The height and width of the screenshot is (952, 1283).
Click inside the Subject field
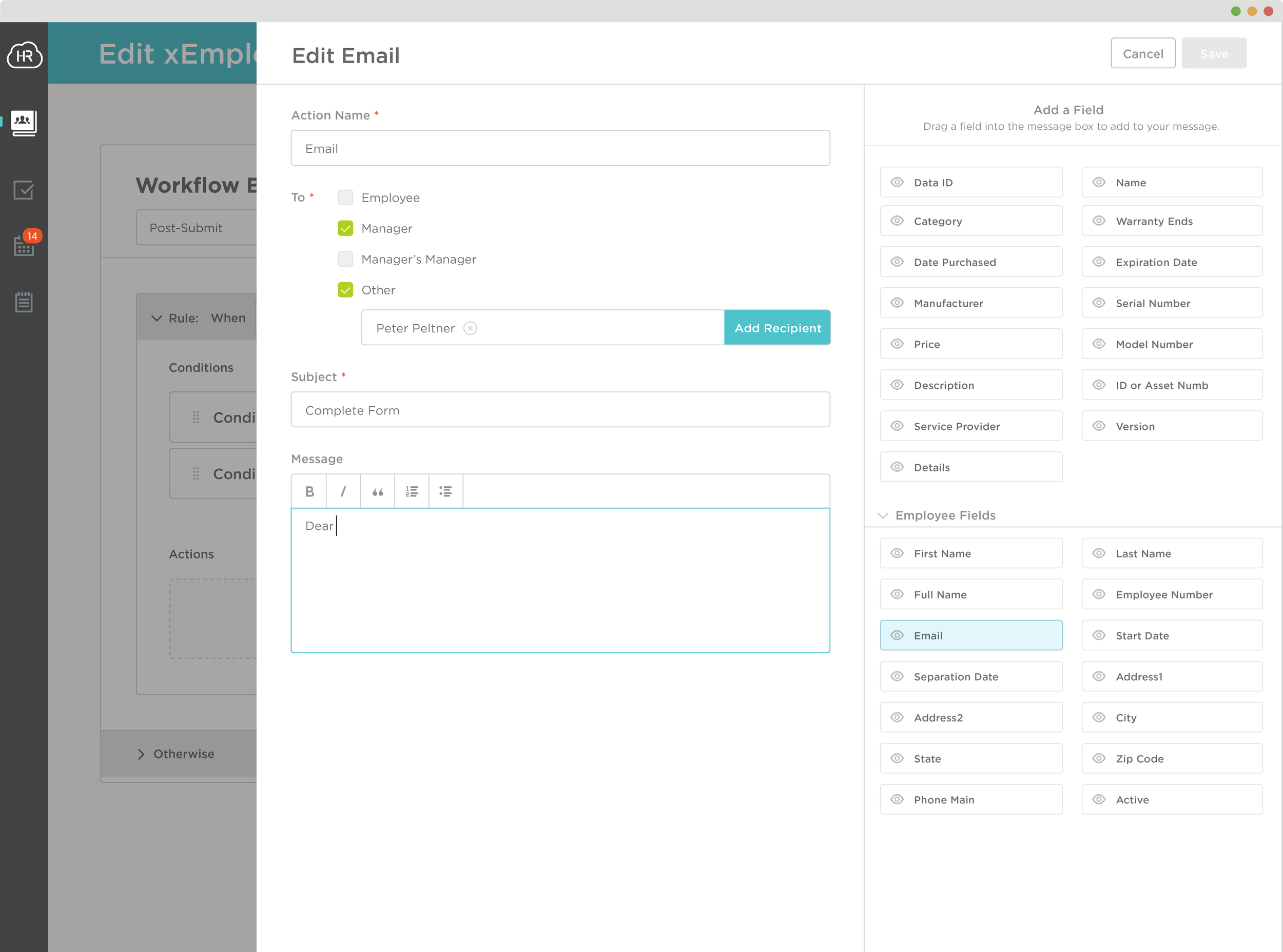(x=560, y=410)
